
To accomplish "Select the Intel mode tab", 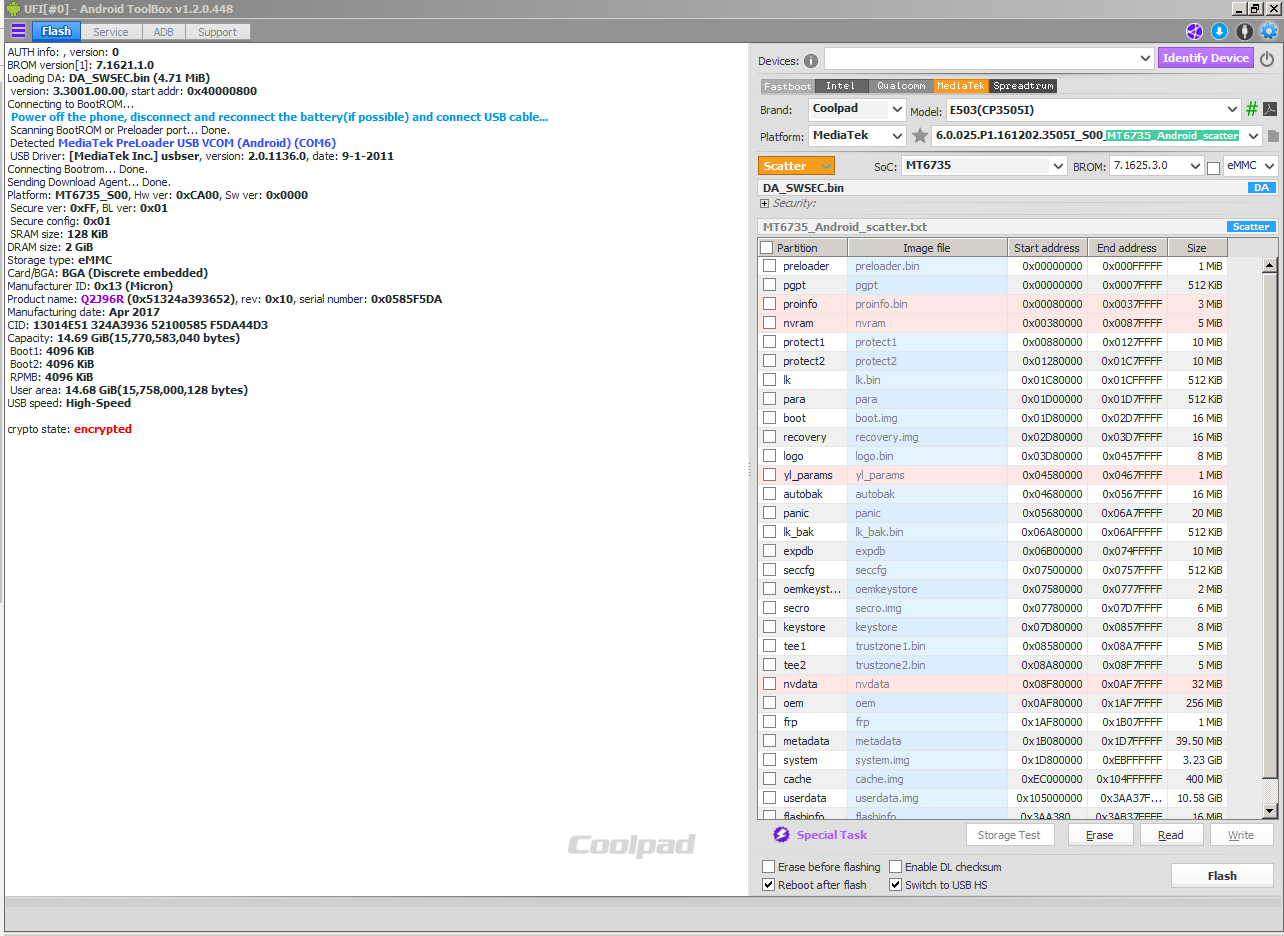I will [x=840, y=86].
